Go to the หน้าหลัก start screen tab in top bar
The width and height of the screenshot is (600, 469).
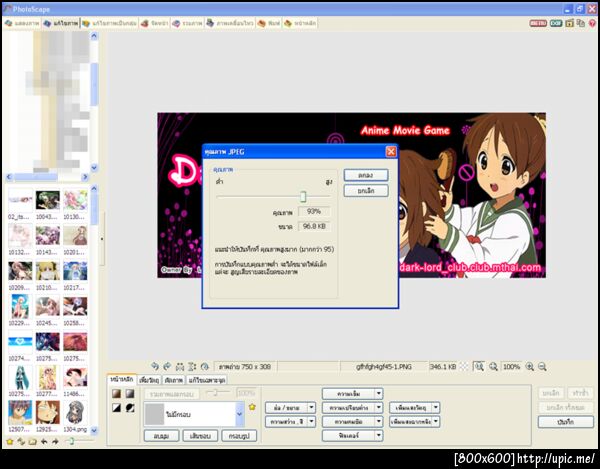300,23
